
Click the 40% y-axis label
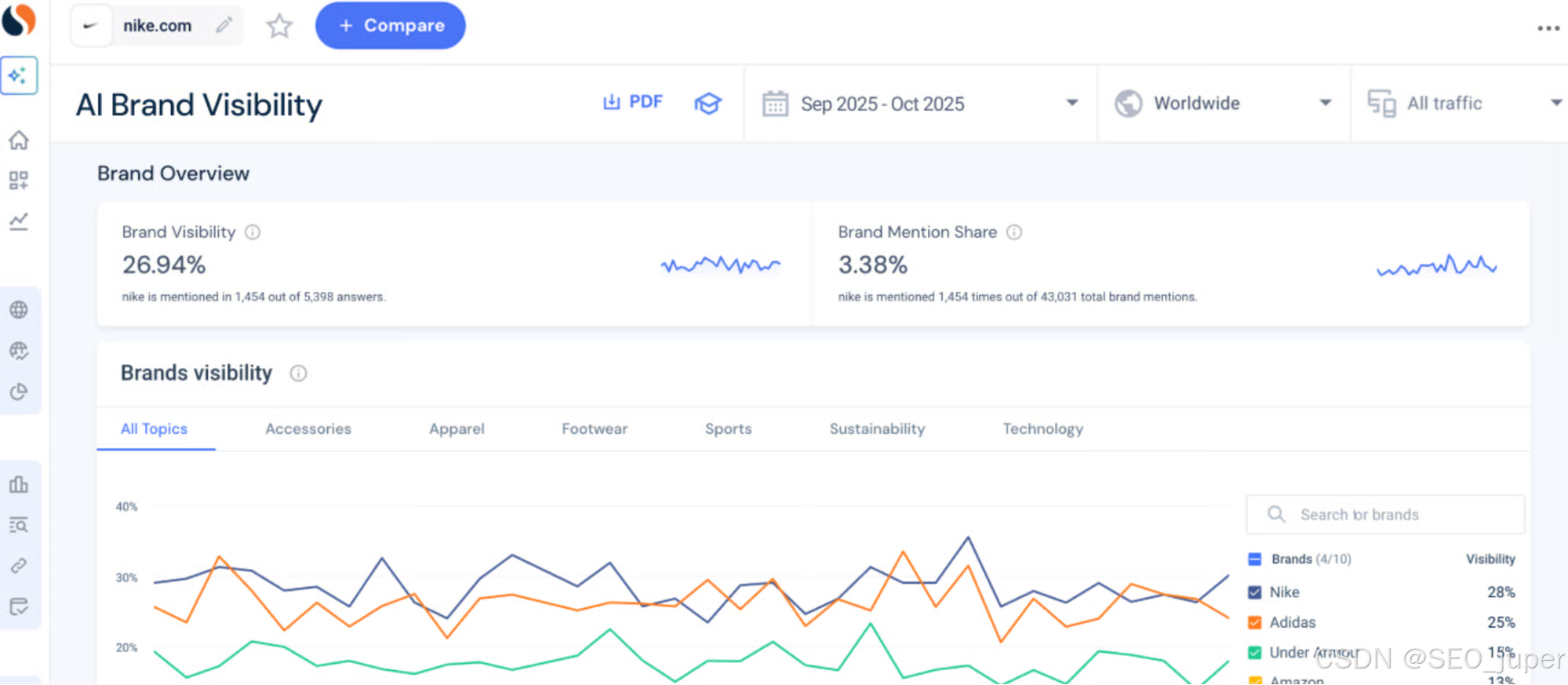pos(126,507)
